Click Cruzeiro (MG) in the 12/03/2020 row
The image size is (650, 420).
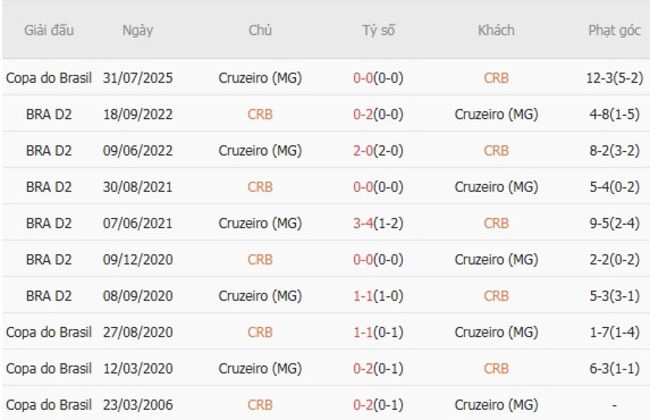260,368
